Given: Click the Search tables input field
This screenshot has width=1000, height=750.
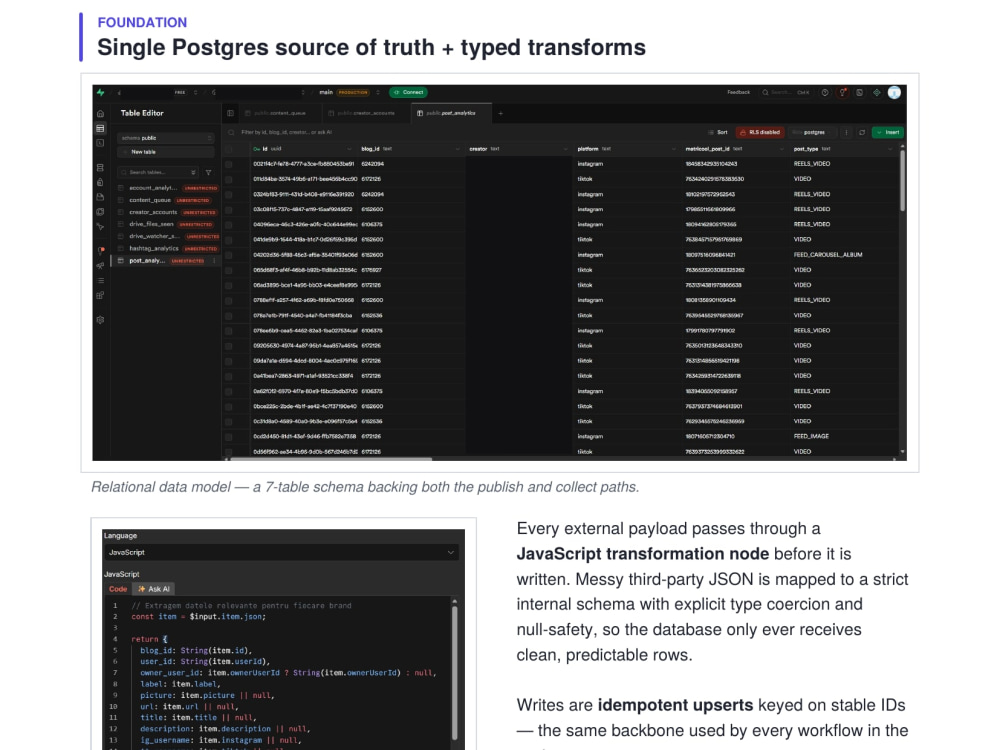Looking at the screenshot, I should tap(158, 172).
